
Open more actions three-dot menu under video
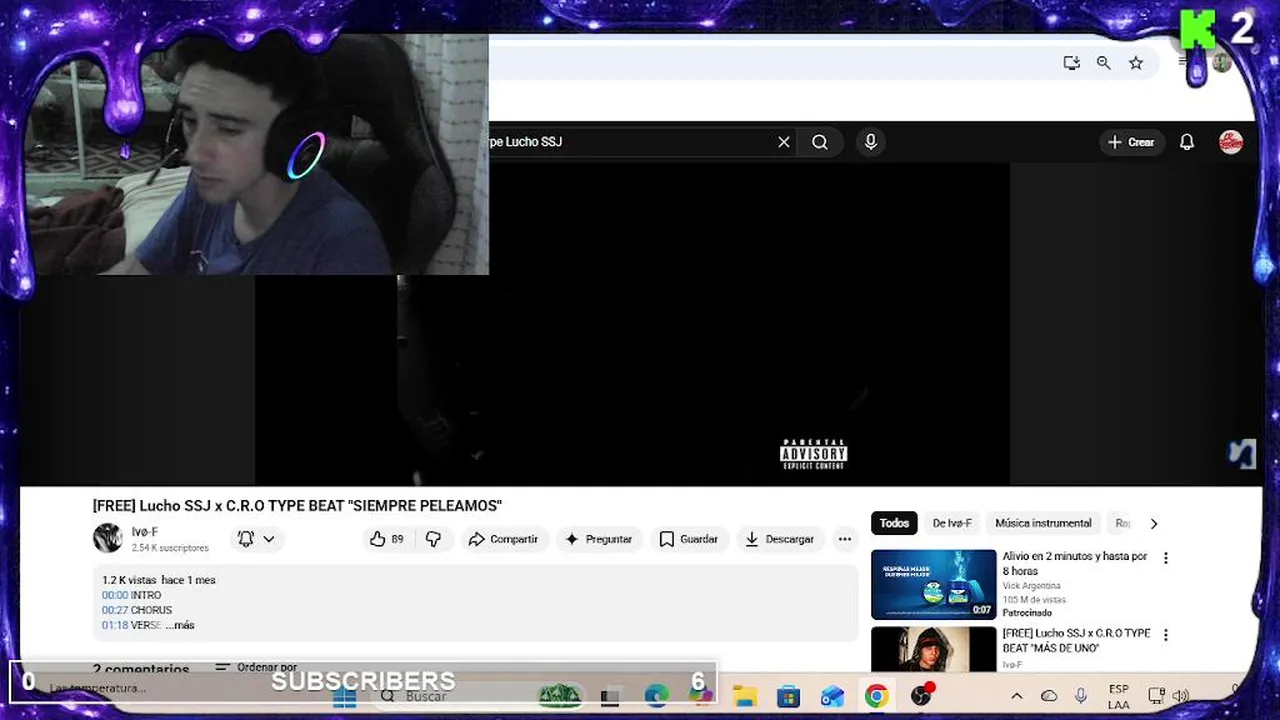click(x=845, y=539)
